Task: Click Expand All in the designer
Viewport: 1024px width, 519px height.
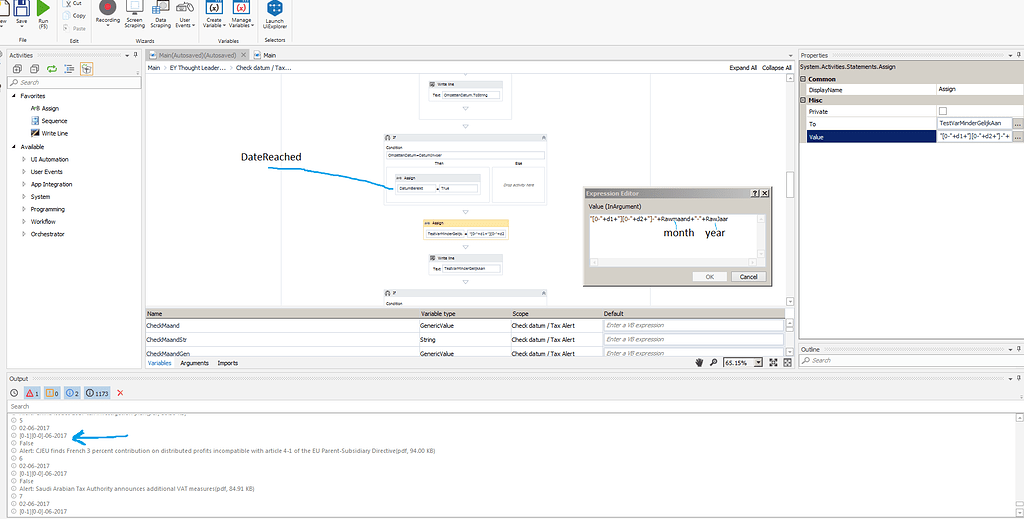Action: coord(743,68)
